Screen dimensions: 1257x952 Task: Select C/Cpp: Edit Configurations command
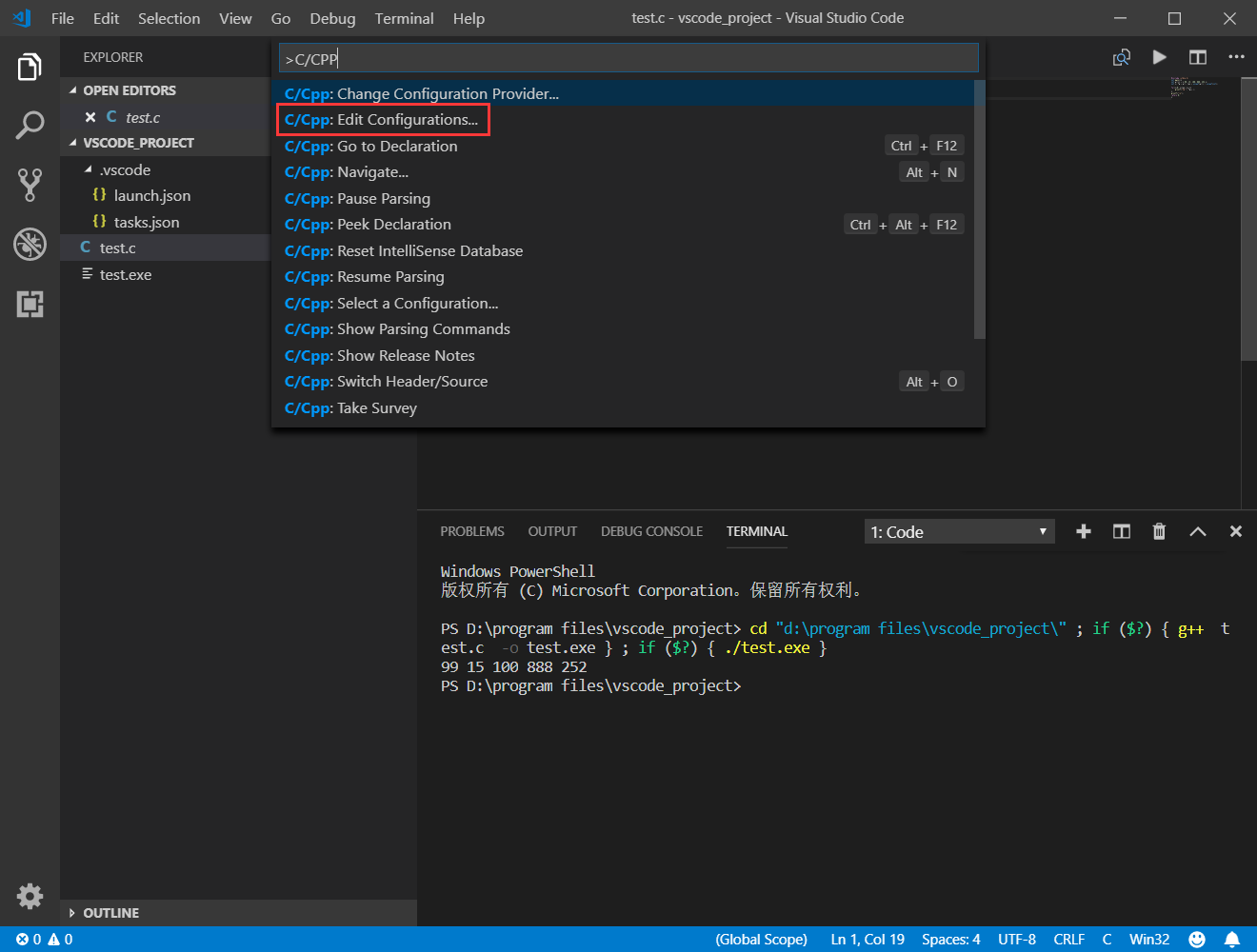click(x=623, y=120)
